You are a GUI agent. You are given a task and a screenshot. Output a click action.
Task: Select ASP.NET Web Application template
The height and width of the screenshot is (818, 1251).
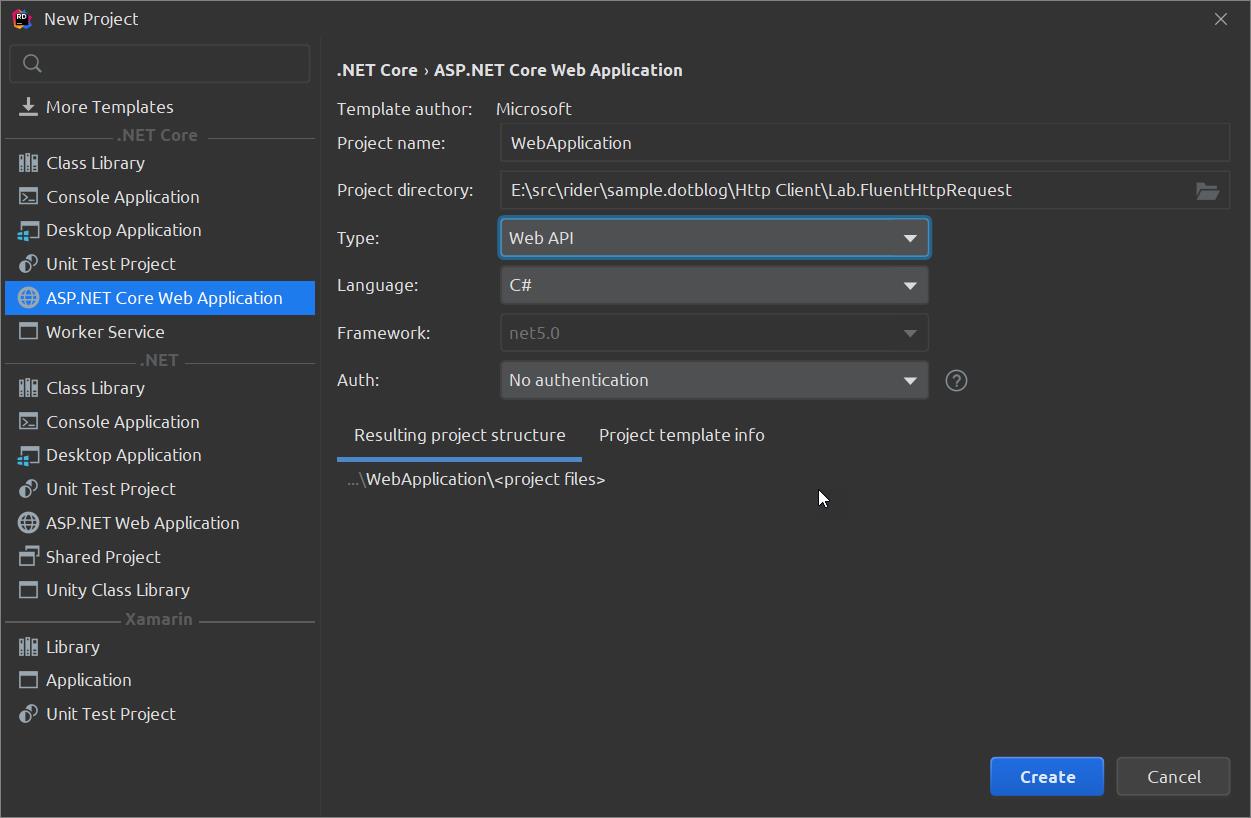coord(160,523)
